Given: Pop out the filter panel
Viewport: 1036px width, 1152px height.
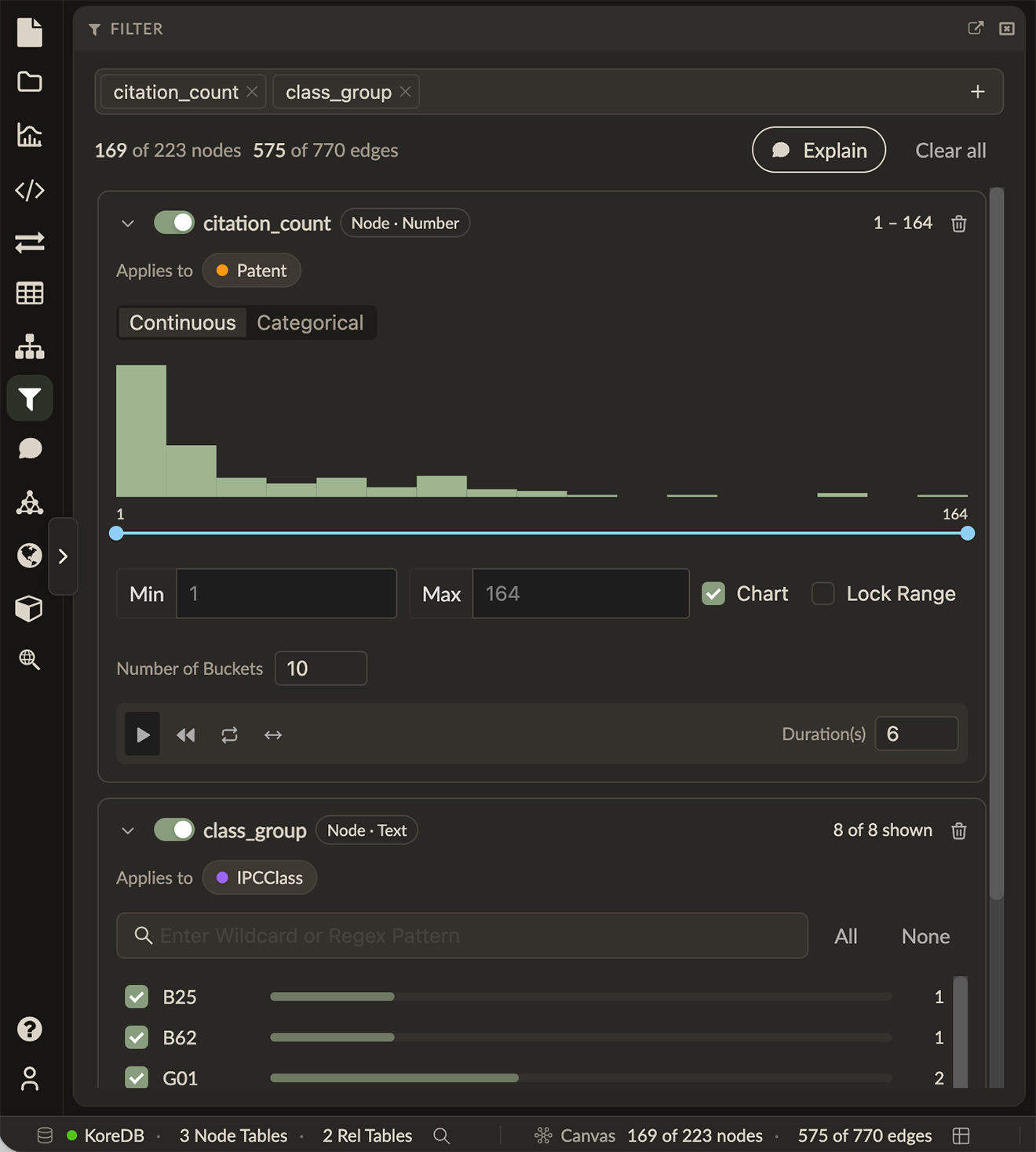Looking at the screenshot, I should [x=976, y=28].
